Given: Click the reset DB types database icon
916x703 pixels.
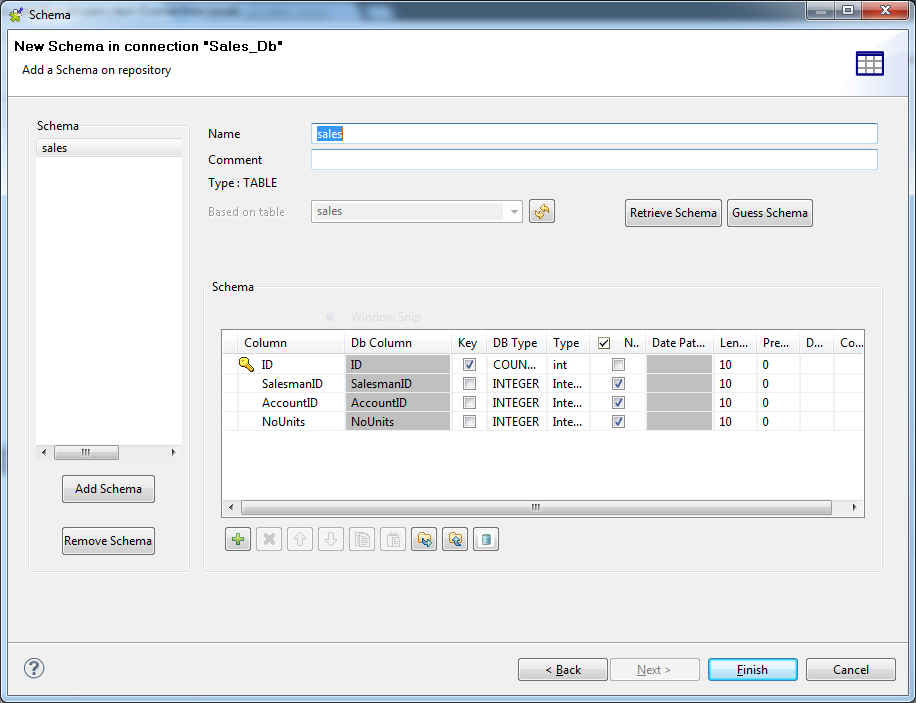Looking at the screenshot, I should (485, 539).
